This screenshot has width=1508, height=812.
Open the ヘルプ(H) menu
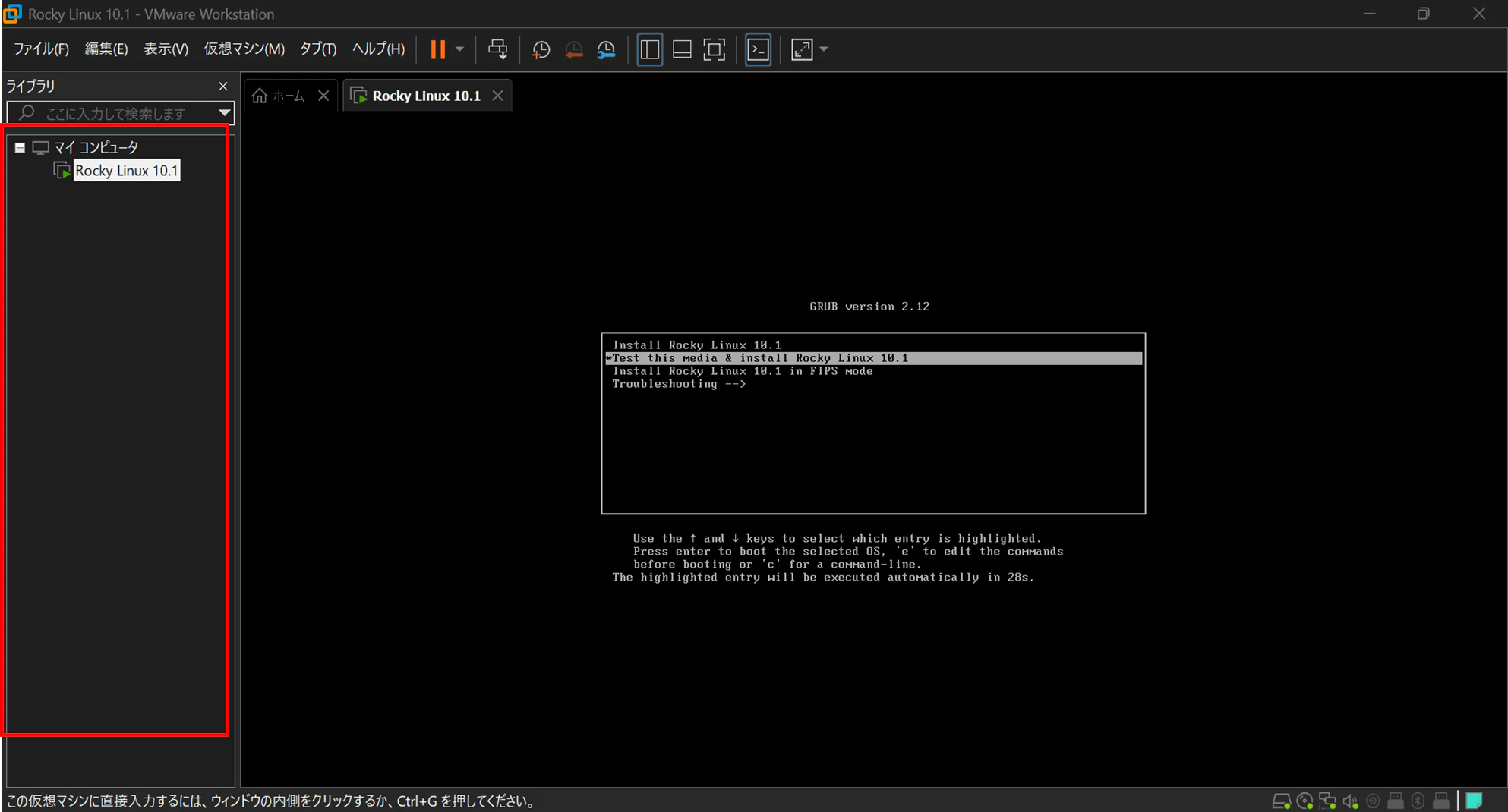[x=378, y=49]
